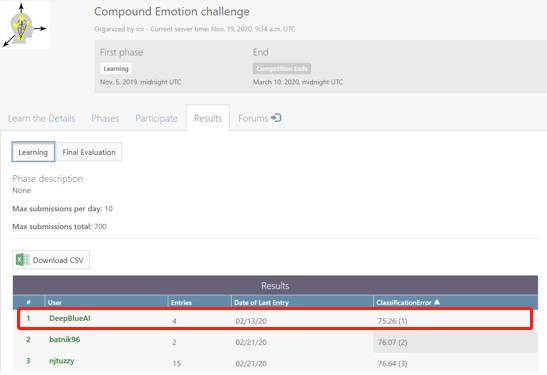The height and width of the screenshot is (375, 547).
Task: Switch to Final Evaluation phase
Action: pyautogui.click(x=89, y=152)
